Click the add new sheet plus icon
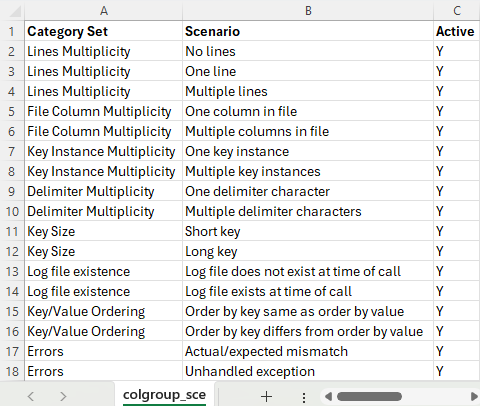The height and width of the screenshot is (406, 480). [x=266, y=396]
